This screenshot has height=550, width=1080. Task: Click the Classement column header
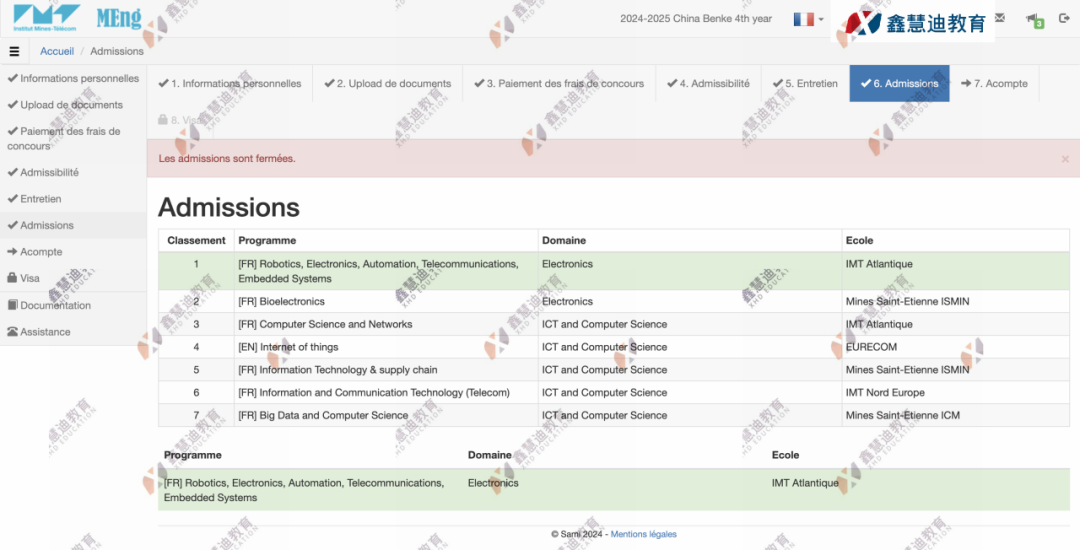[196, 240]
